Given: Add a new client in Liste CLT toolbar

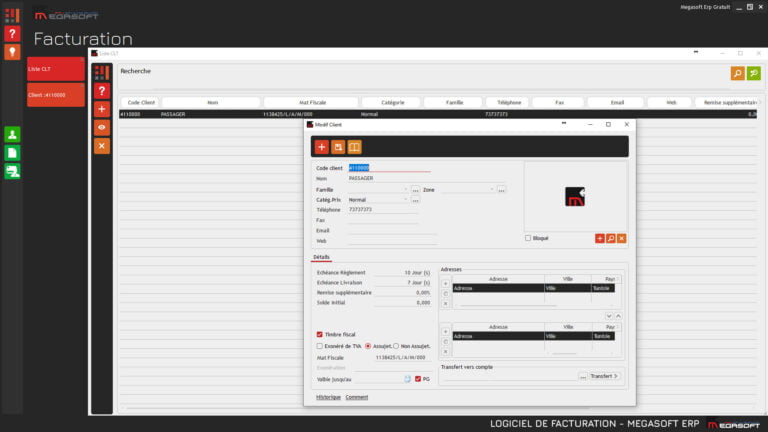Looking at the screenshot, I should 102,109.
